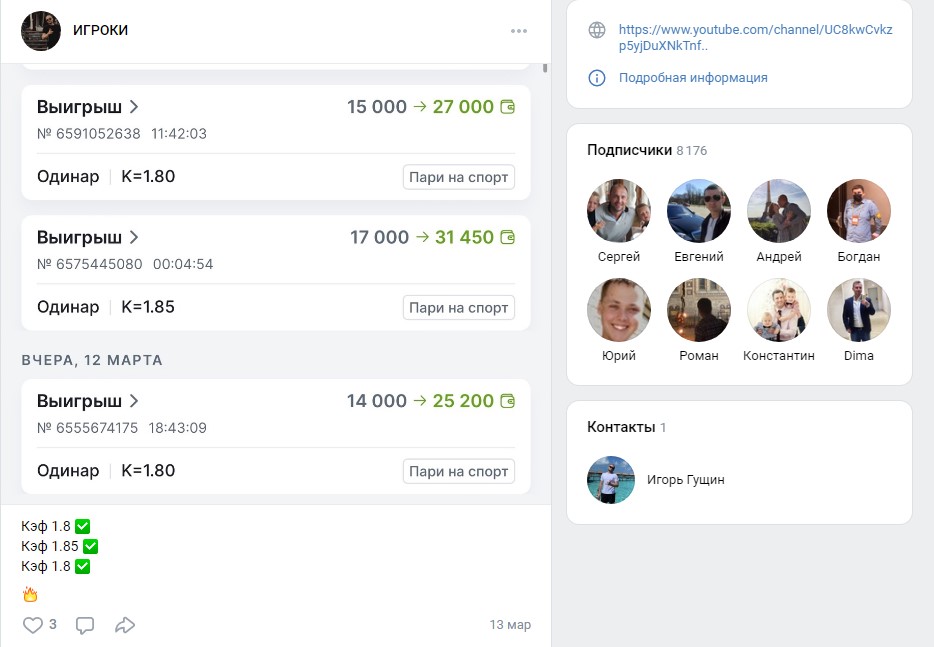Like the post with the heart icon
Image resolution: width=934 pixels, height=647 pixels.
coord(33,625)
